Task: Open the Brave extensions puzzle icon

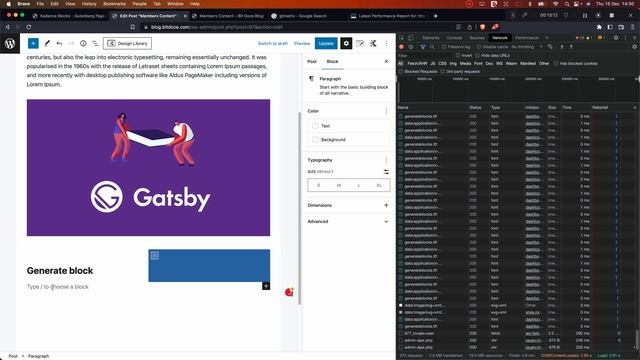Action: point(599,27)
